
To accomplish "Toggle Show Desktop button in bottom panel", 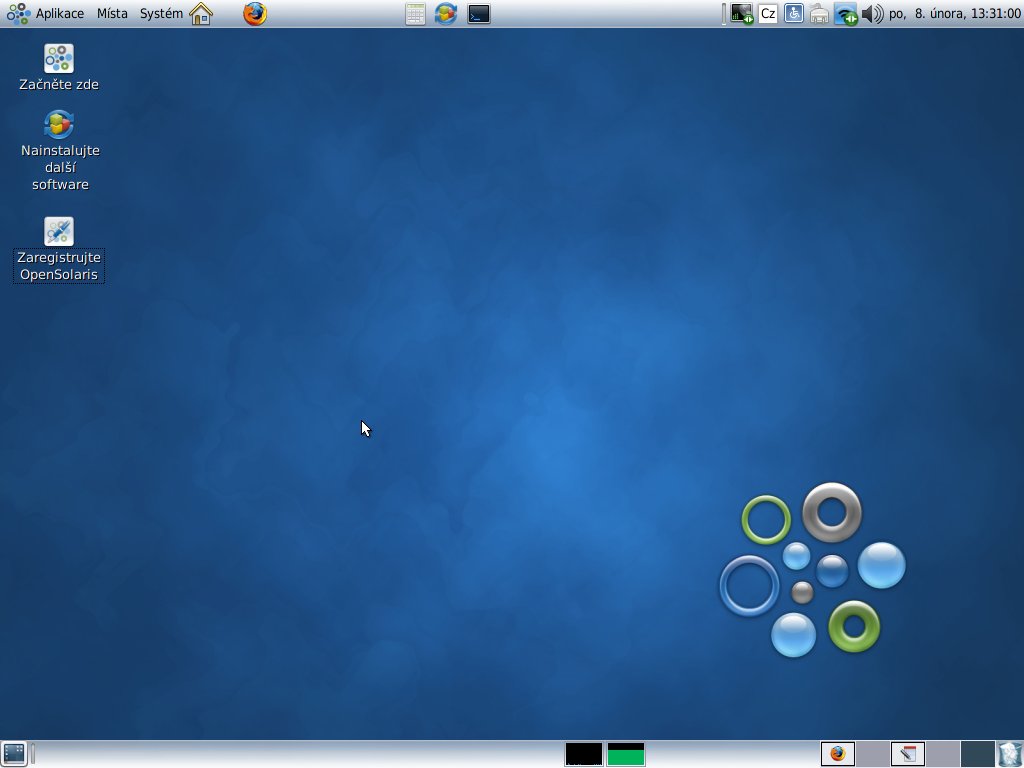I will point(14,753).
